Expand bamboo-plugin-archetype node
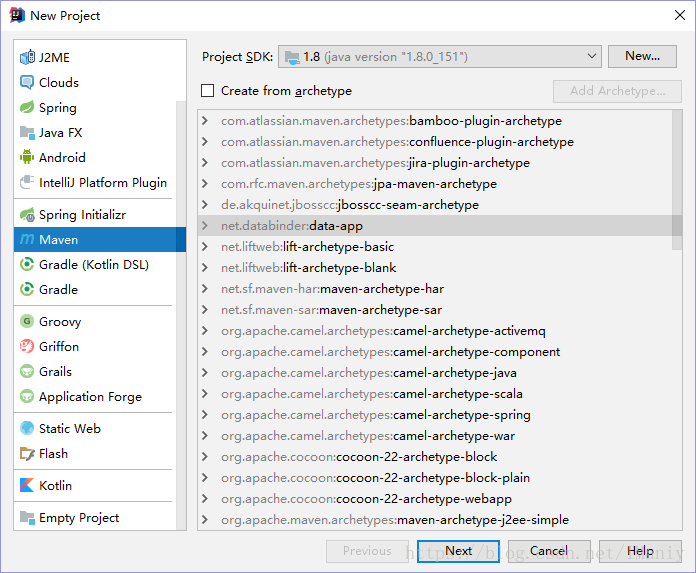The height and width of the screenshot is (573, 696). click(x=205, y=121)
